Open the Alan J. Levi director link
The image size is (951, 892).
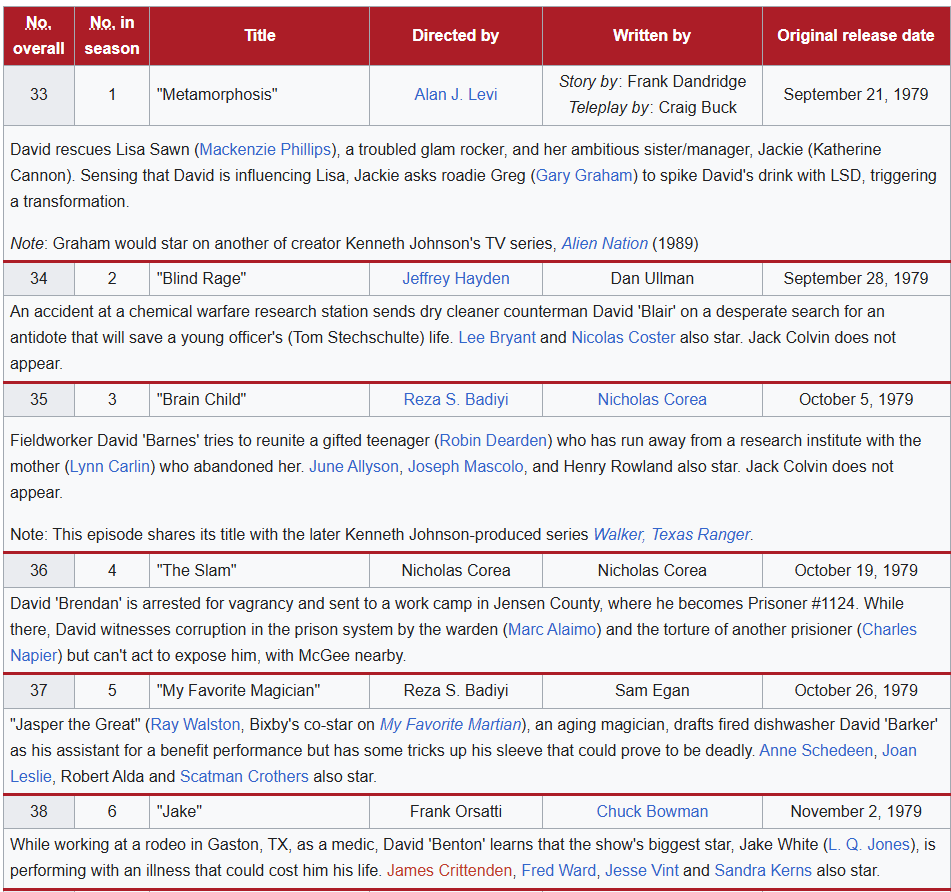(455, 95)
